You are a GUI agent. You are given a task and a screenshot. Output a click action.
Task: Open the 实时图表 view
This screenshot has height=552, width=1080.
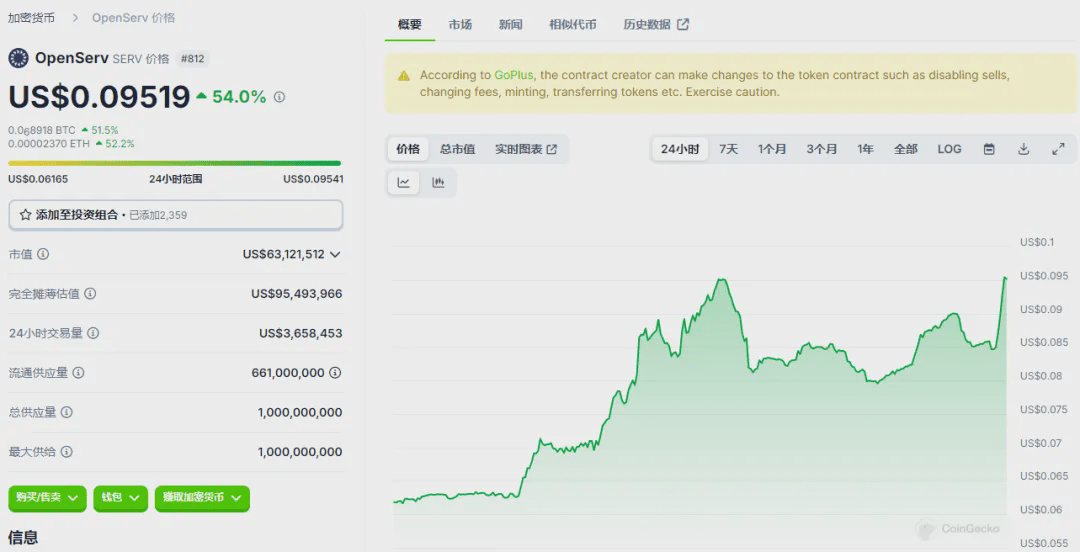click(526, 149)
